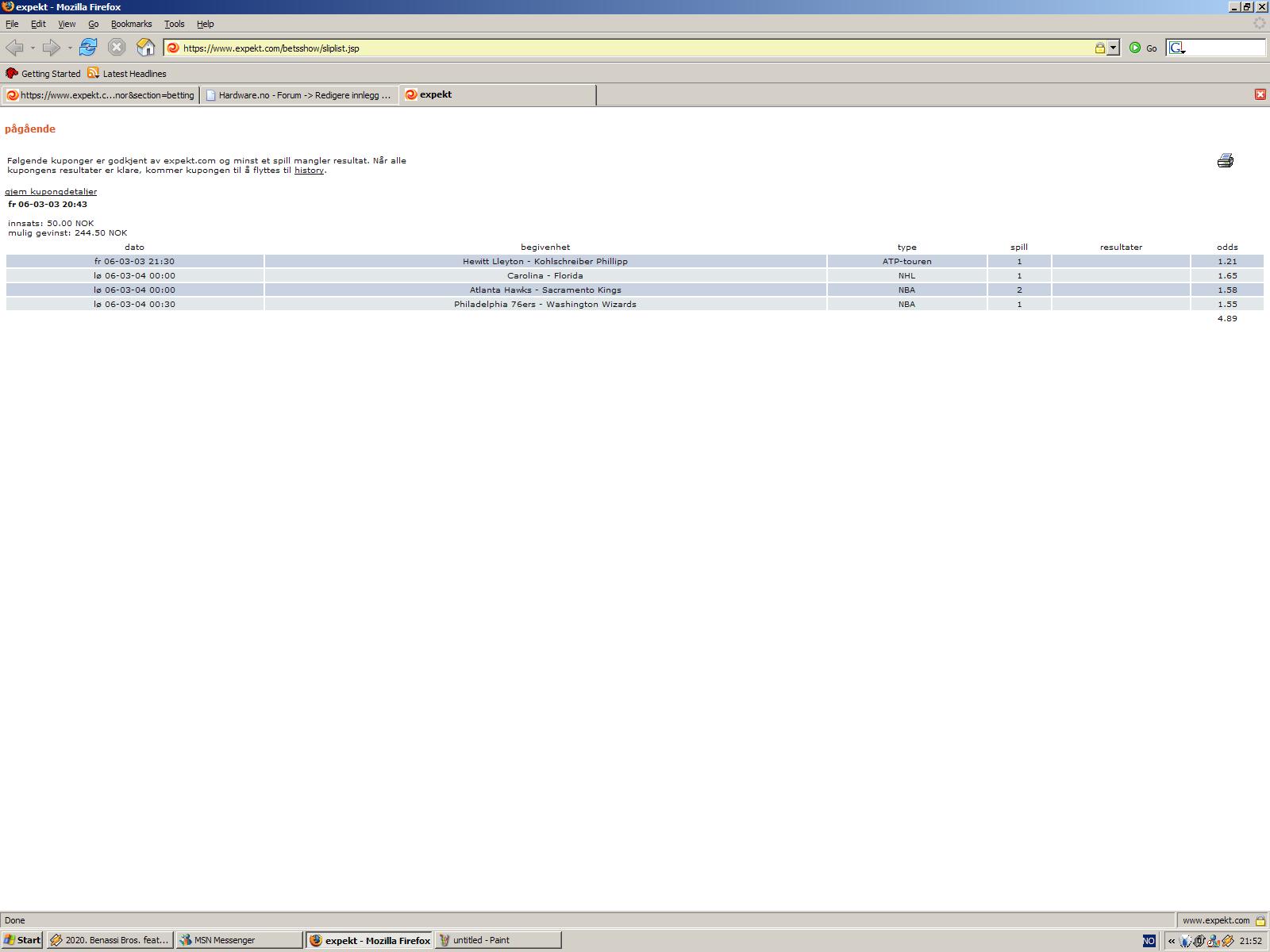The width and height of the screenshot is (1270, 952).
Task: Open the Tools menu
Action: 174,24
